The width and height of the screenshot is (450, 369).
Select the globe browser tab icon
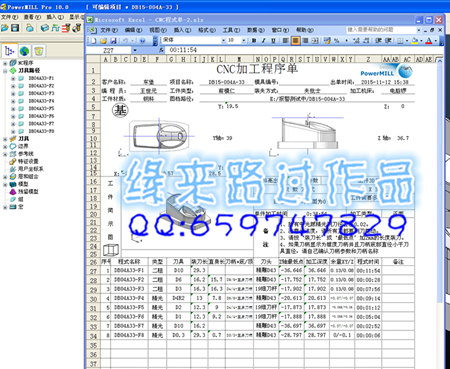coord(24,51)
